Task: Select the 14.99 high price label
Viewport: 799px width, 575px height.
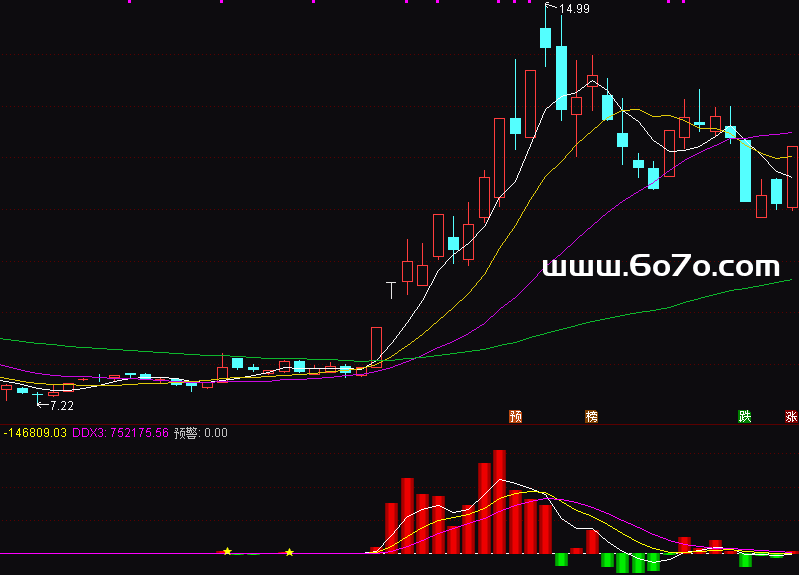Action: point(574,9)
